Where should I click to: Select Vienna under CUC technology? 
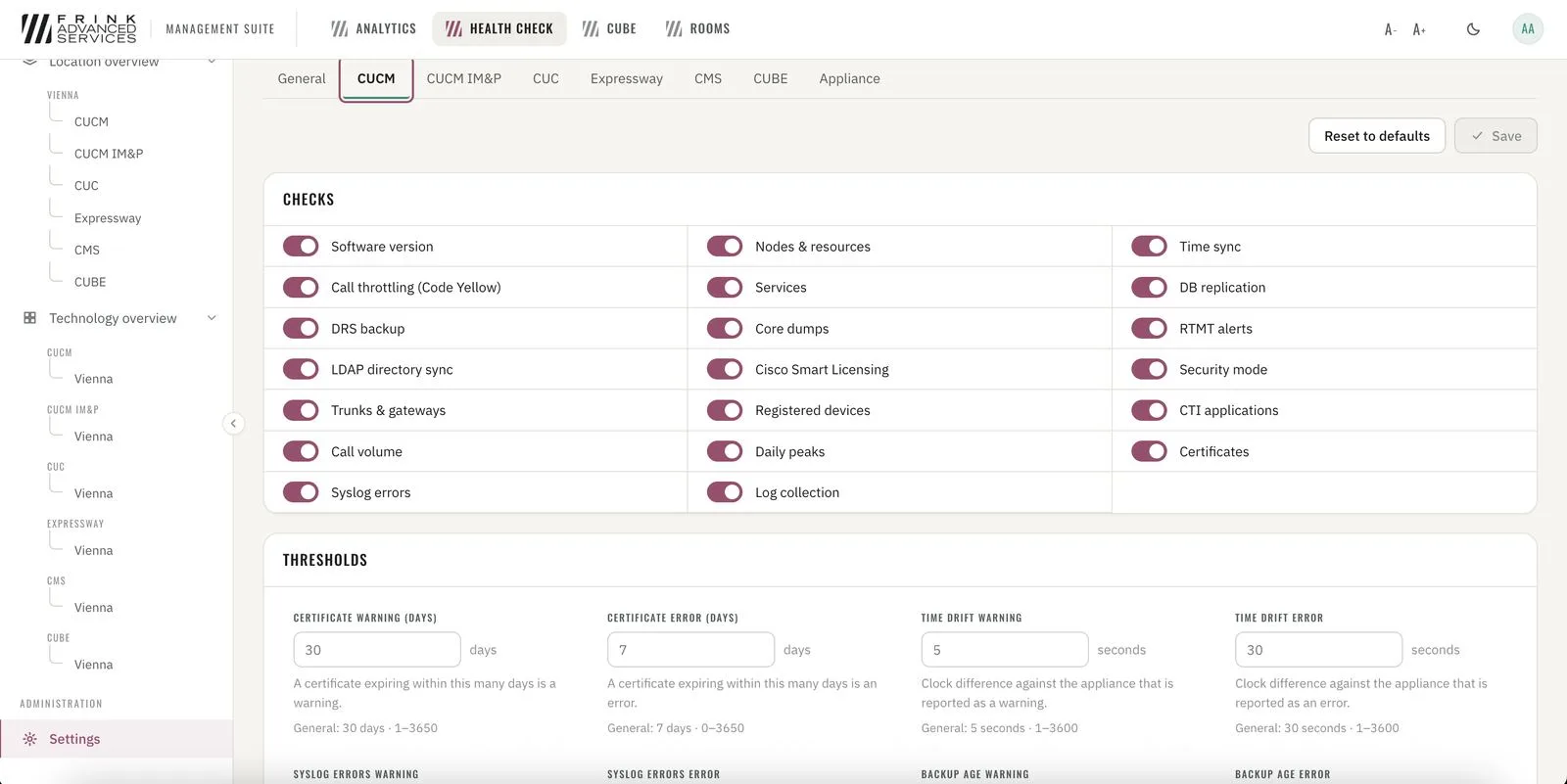[x=93, y=493]
